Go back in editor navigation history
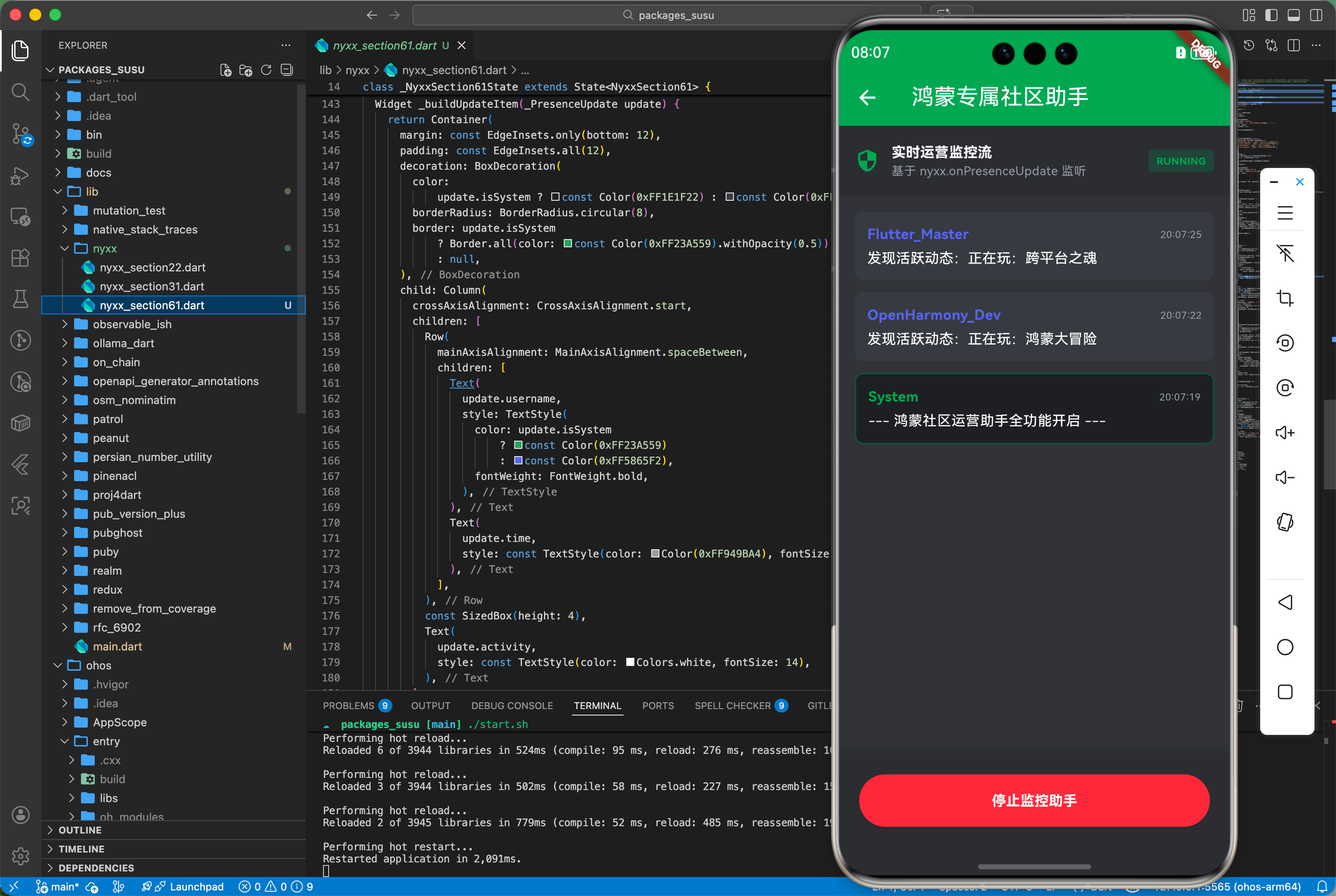This screenshot has width=1336, height=896. [372, 15]
